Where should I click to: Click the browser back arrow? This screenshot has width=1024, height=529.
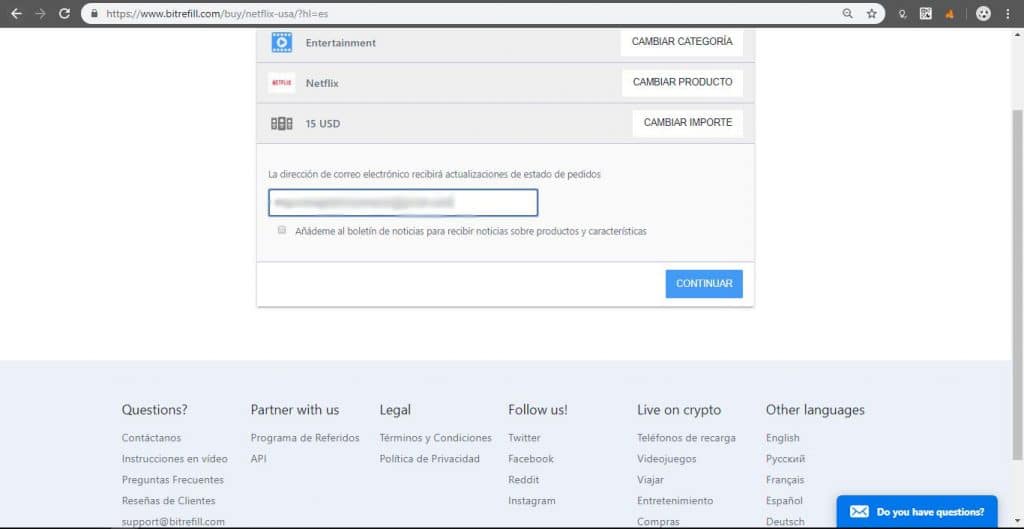(x=16, y=13)
